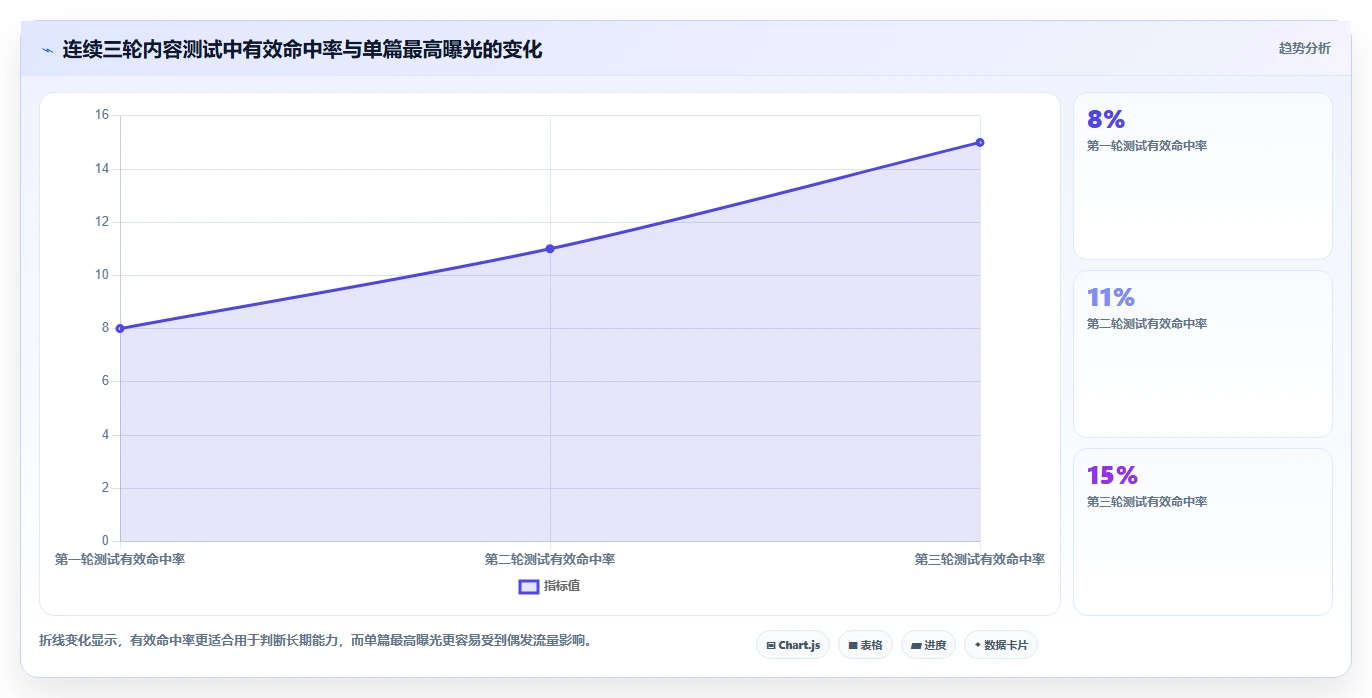
Task: Click the 第二轮测试有效命中率 card caption
Action: coord(1147,324)
